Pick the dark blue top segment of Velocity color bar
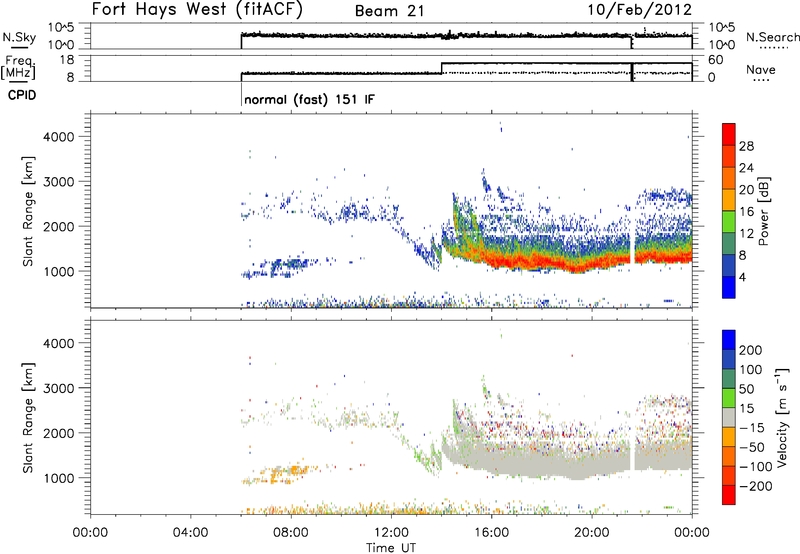Viewport: 800px width, 554px height. coord(729,340)
